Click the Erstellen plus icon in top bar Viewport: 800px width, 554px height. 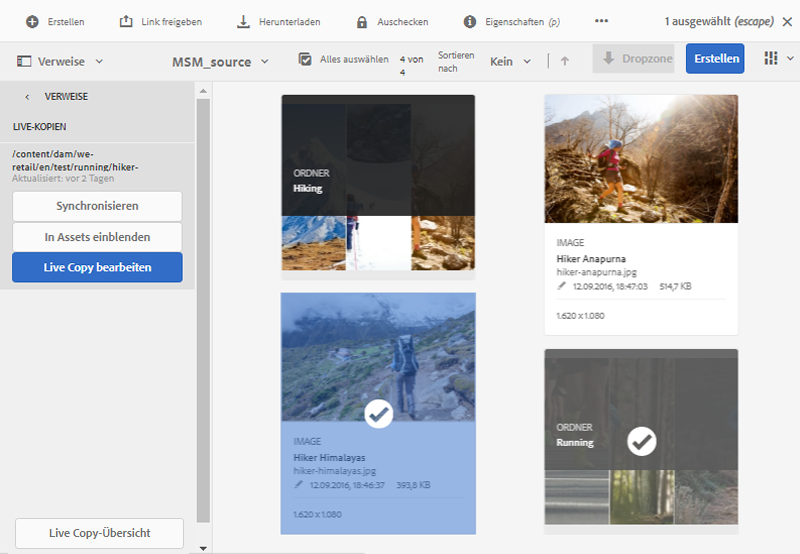[32, 22]
